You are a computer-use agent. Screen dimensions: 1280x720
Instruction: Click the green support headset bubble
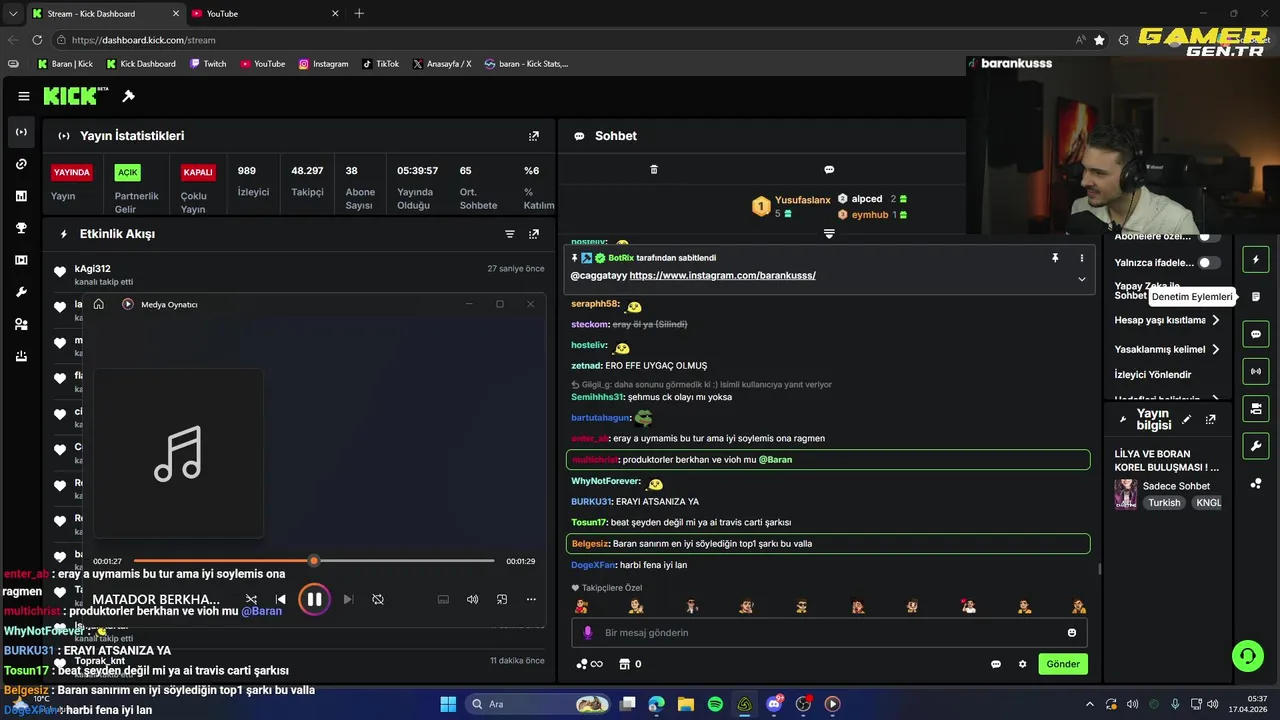(x=1247, y=656)
